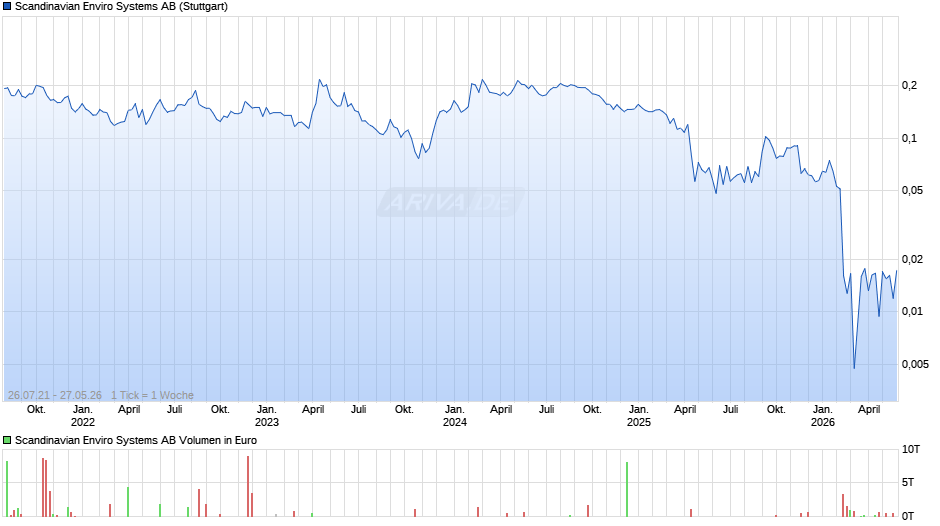Click the 0,02 price axis label

point(912,260)
